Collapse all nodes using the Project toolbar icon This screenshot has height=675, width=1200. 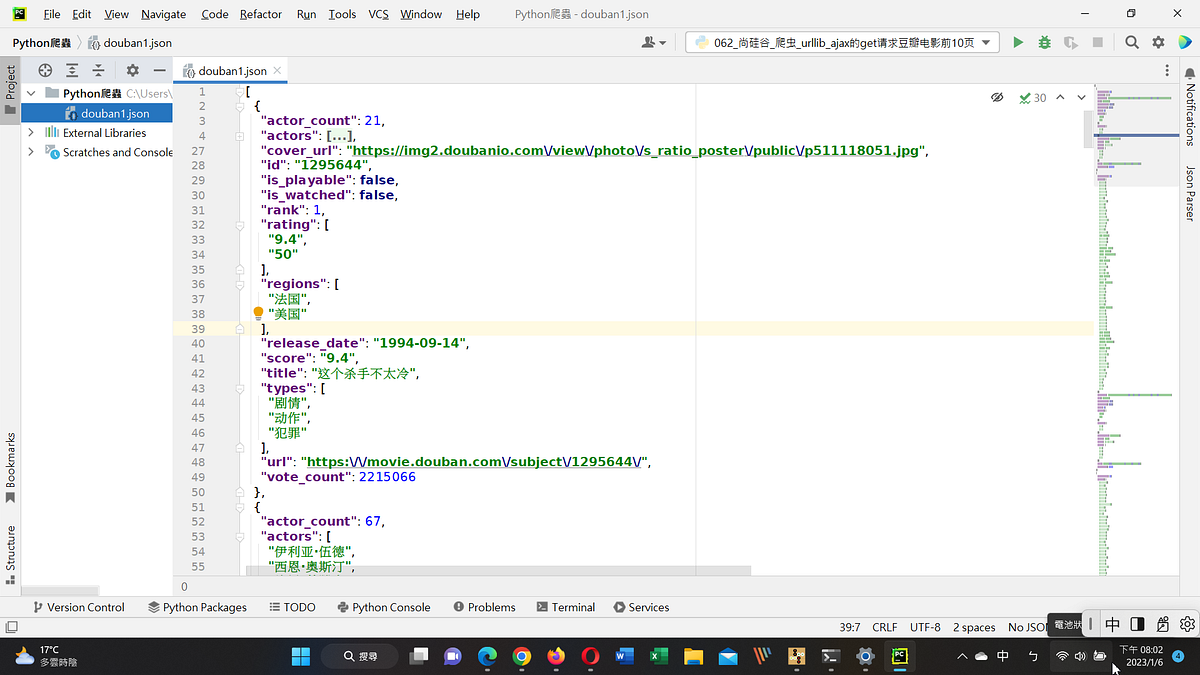click(x=98, y=70)
